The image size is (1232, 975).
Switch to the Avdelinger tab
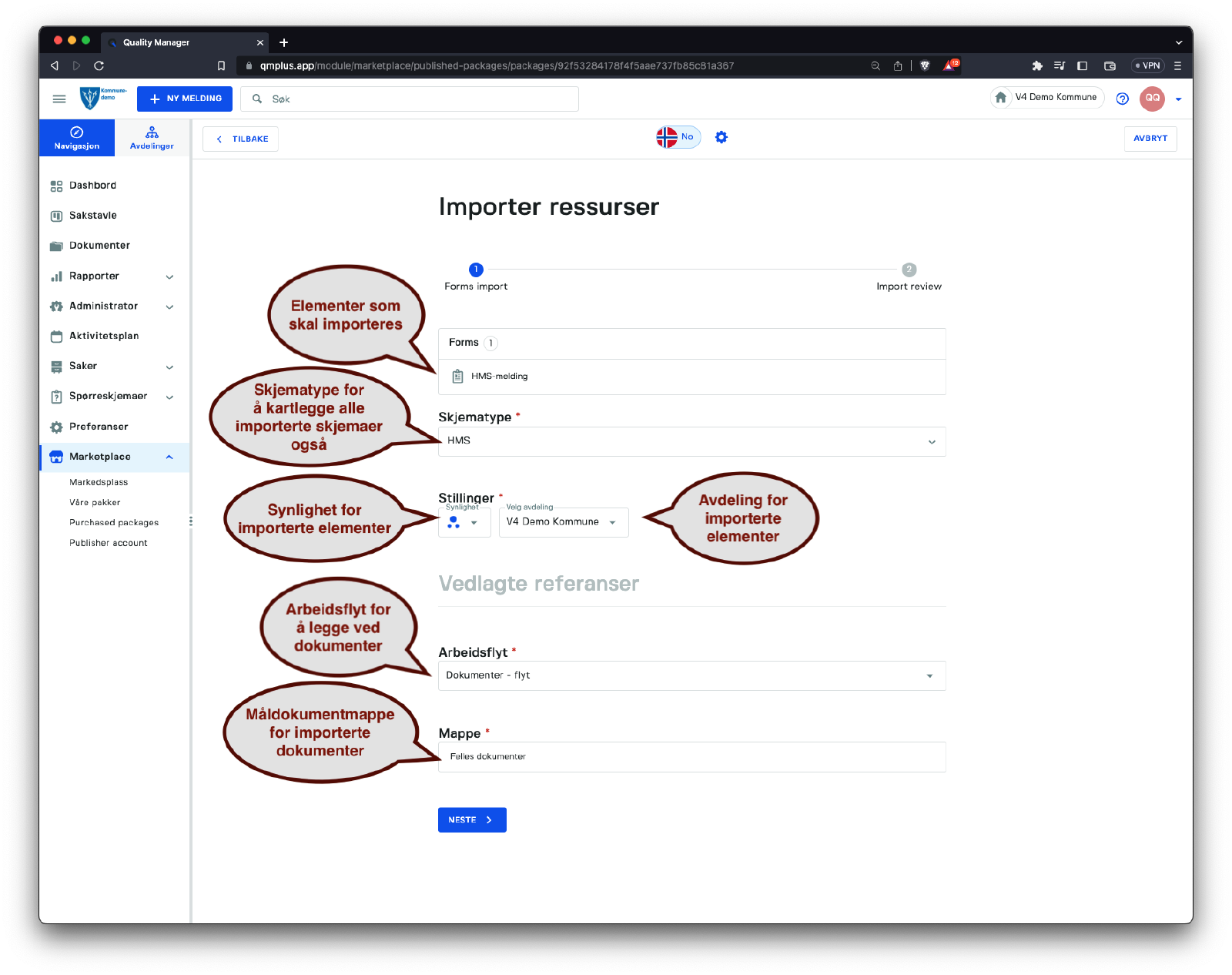(152, 138)
